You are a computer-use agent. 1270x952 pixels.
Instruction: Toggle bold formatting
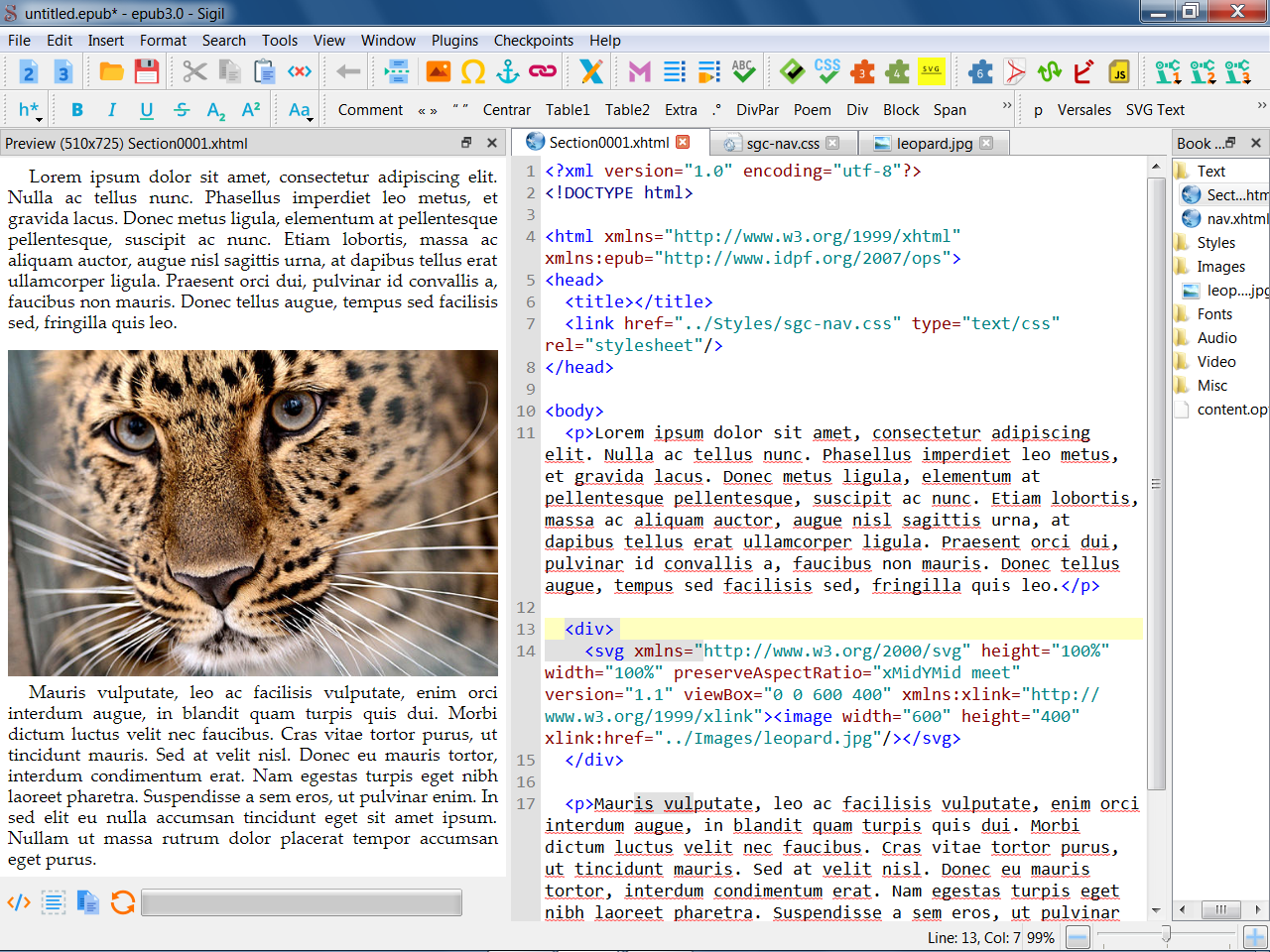point(77,110)
